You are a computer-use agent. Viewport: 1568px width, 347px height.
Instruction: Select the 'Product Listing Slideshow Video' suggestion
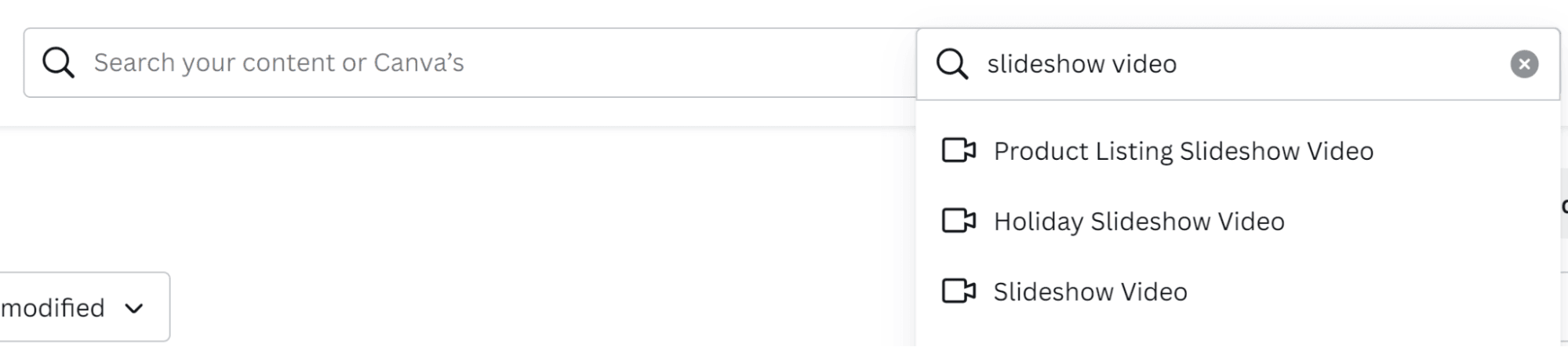point(1183,151)
